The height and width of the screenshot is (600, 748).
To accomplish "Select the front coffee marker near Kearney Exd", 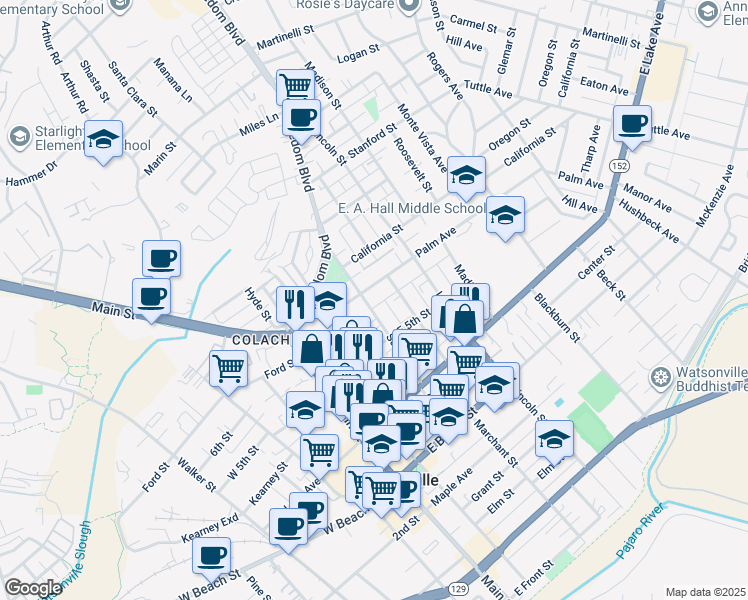I will point(288,528).
